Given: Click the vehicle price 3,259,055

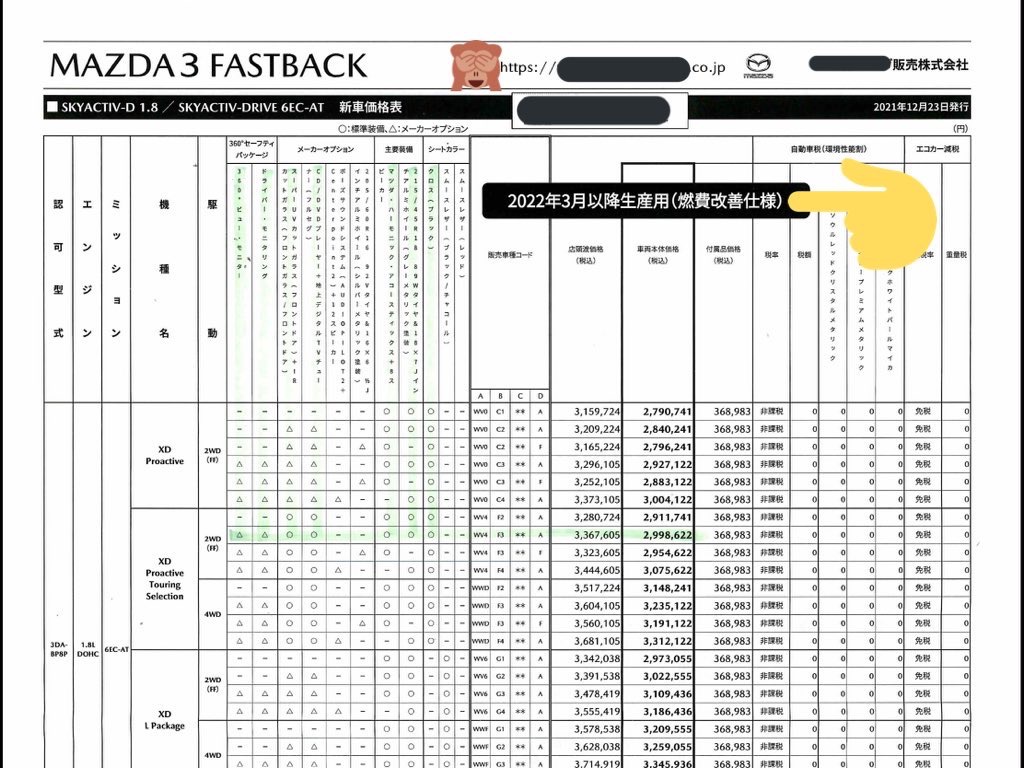Looking at the screenshot, I should (667, 746).
